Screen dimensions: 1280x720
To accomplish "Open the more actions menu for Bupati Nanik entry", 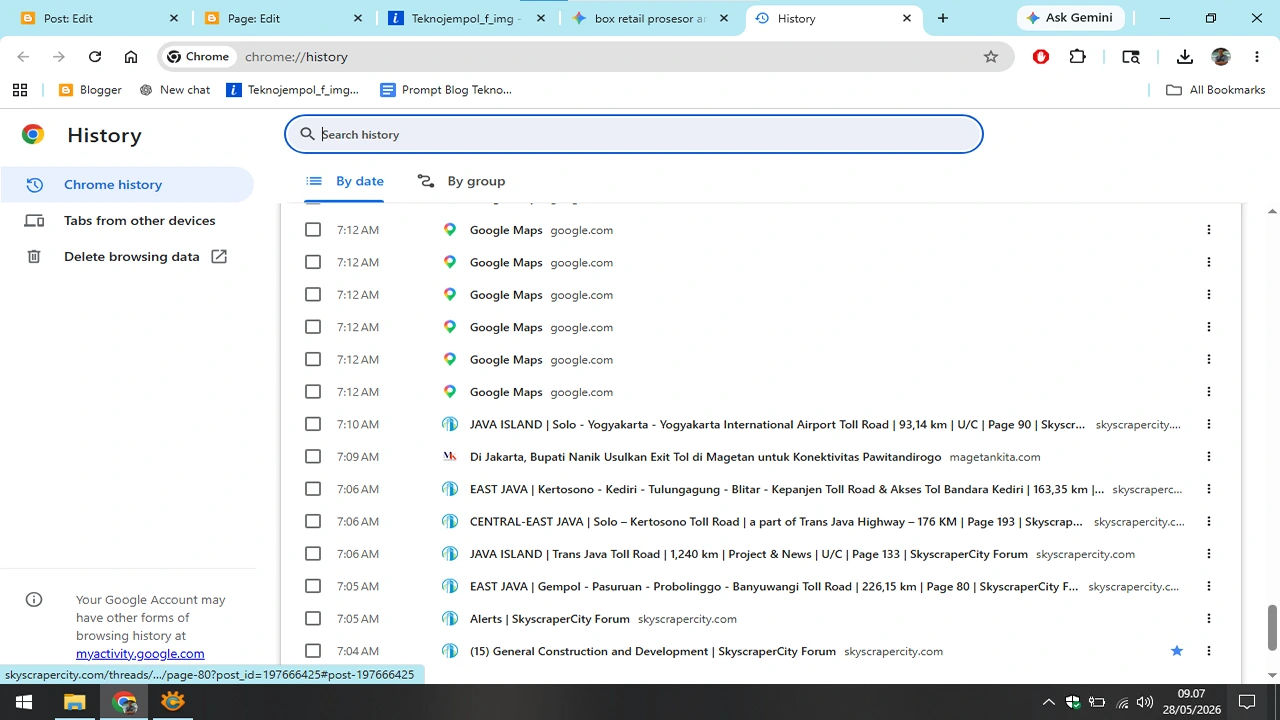I will [x=1208, y=457].
